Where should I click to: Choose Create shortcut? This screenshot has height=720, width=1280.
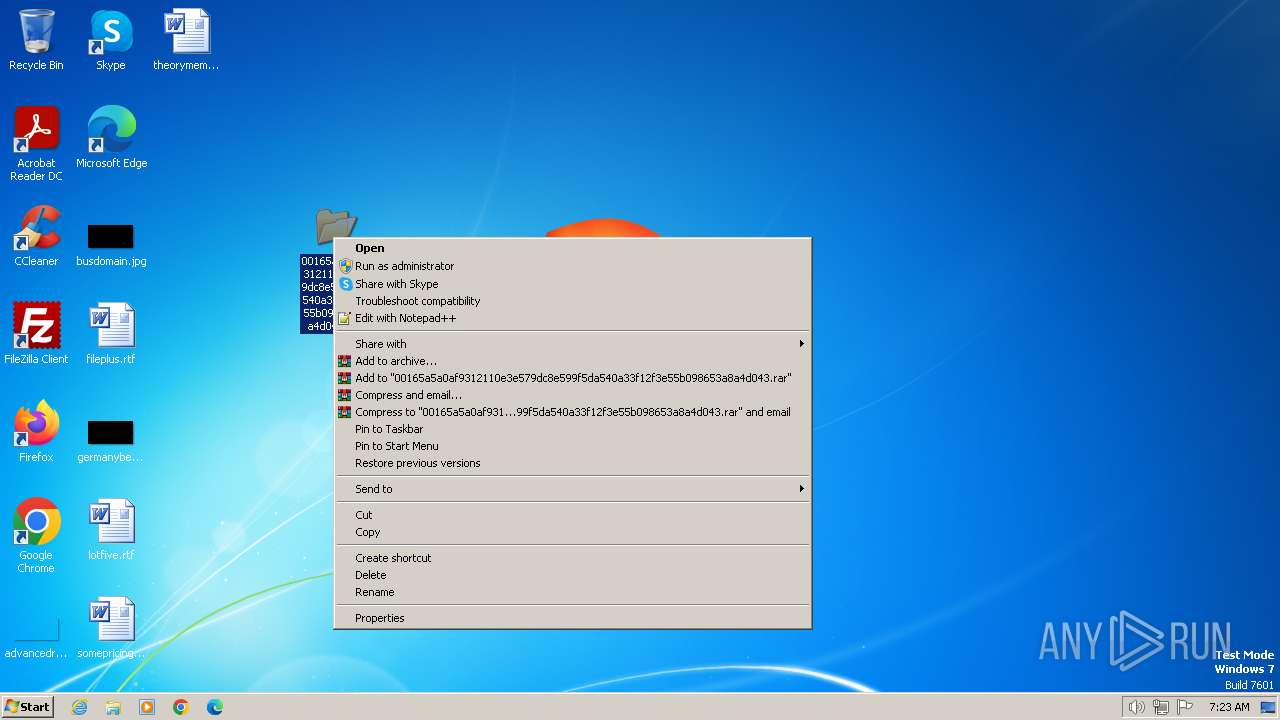pos(572,558)
